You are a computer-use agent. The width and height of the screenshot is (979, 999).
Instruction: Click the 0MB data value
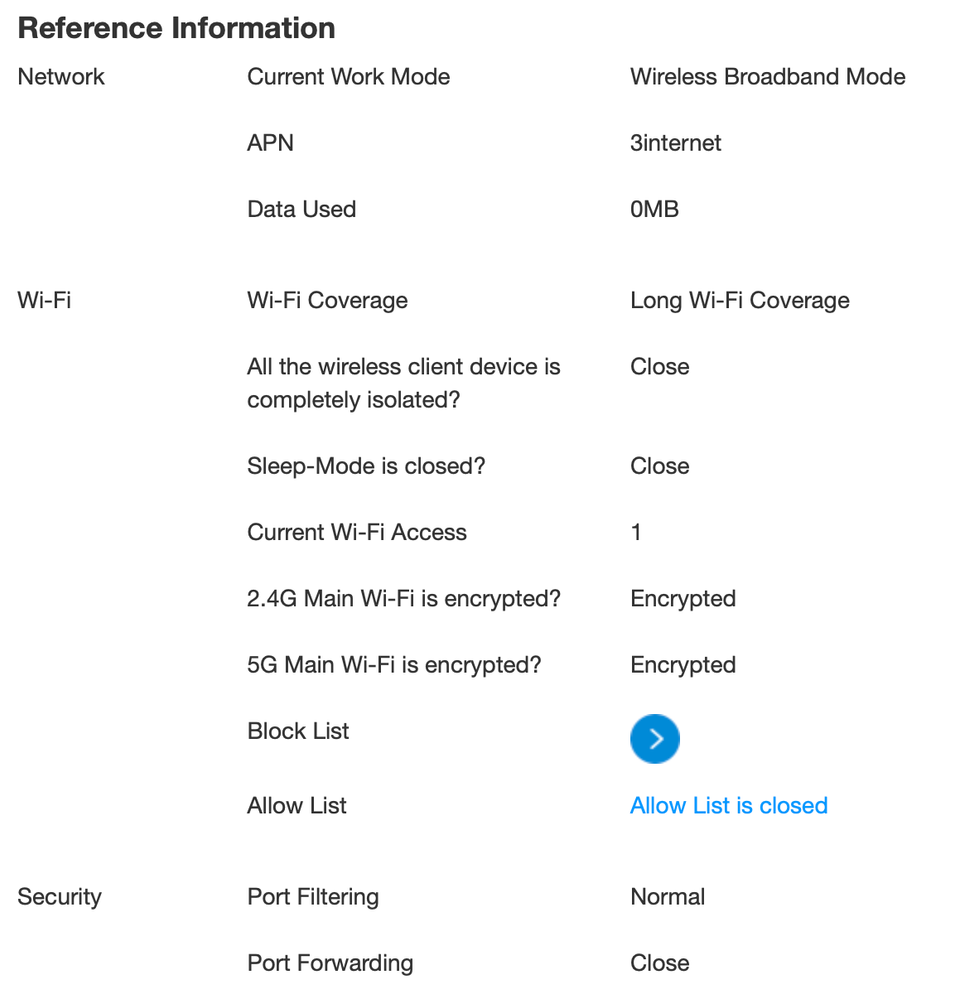coord(654,209)
